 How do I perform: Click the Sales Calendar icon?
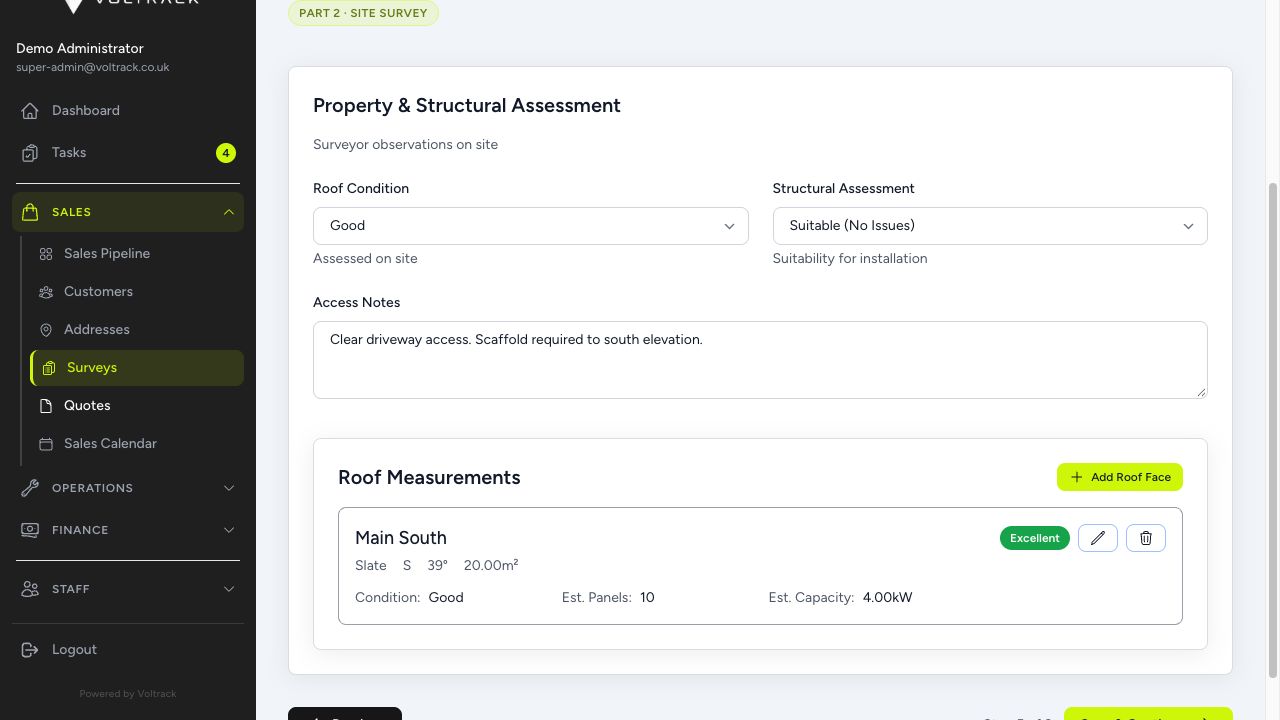click(x=46, y=444)
